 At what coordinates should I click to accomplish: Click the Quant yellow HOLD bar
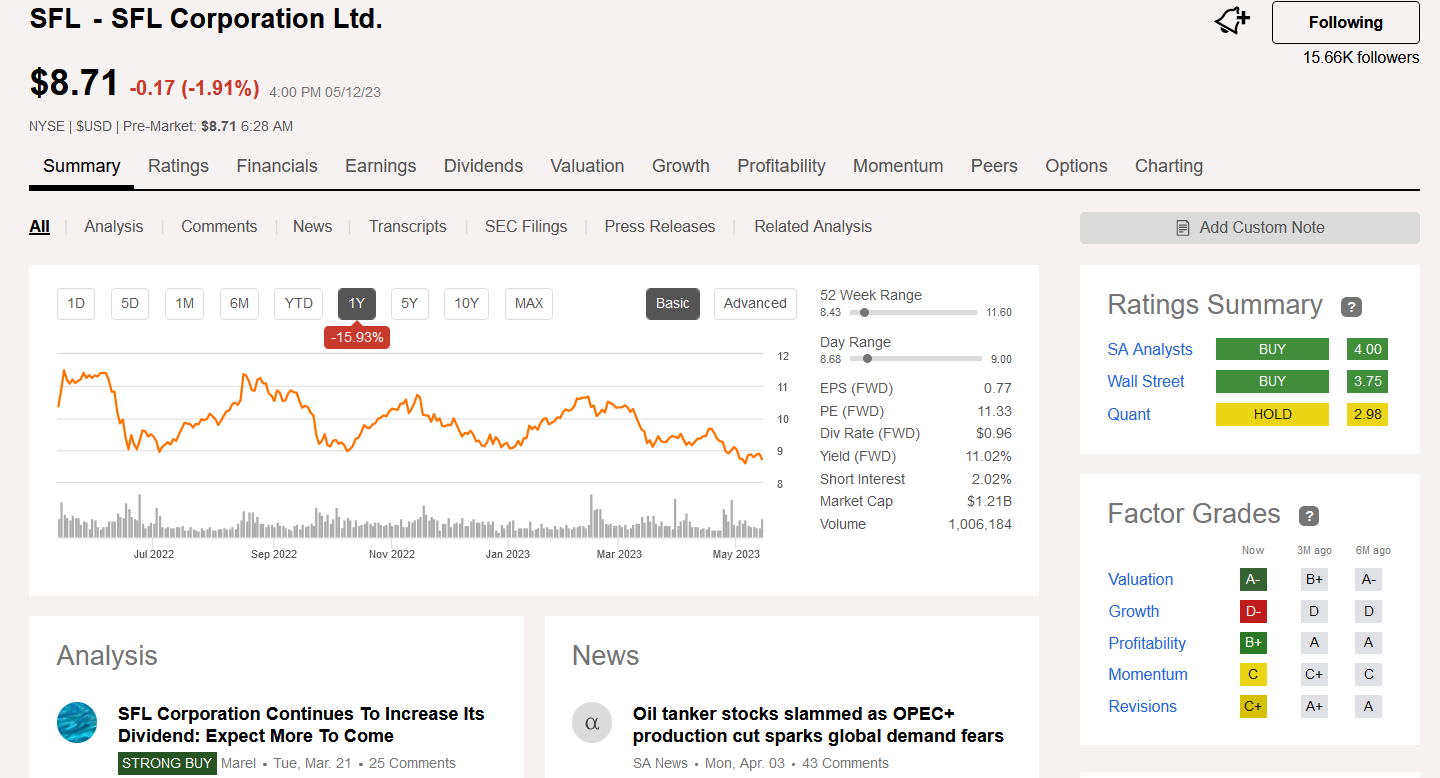[x=1272, y=415]
